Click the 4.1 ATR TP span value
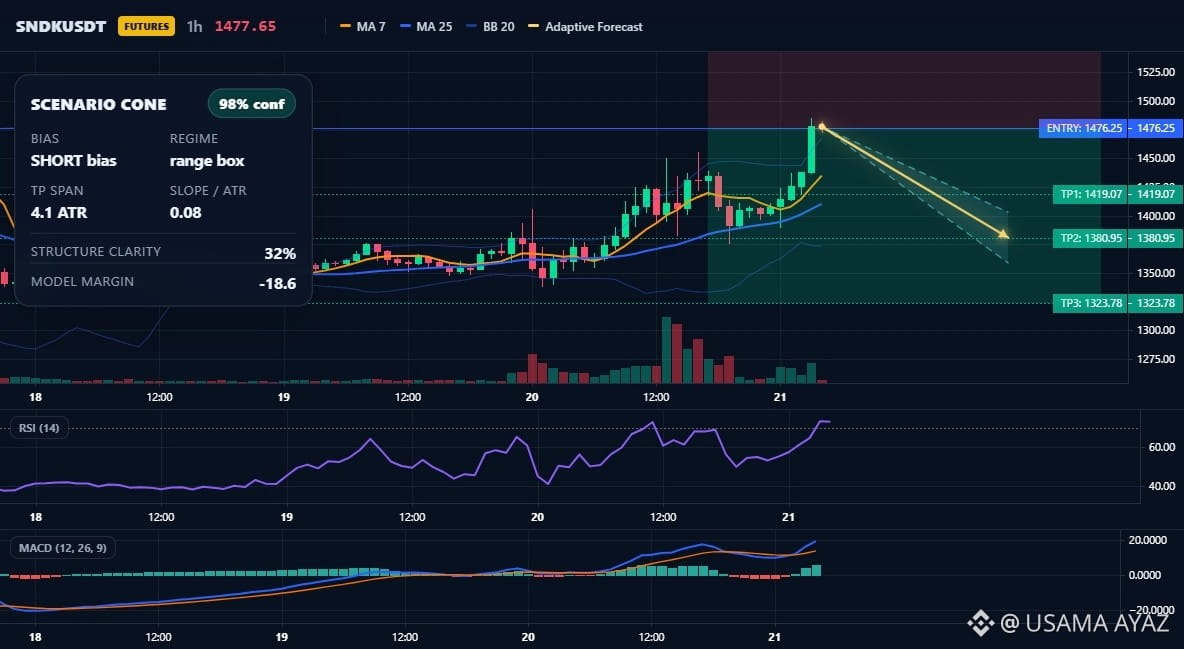Image resolution: width=1184 pixels, height=649 pixels. tap(59, 212)
